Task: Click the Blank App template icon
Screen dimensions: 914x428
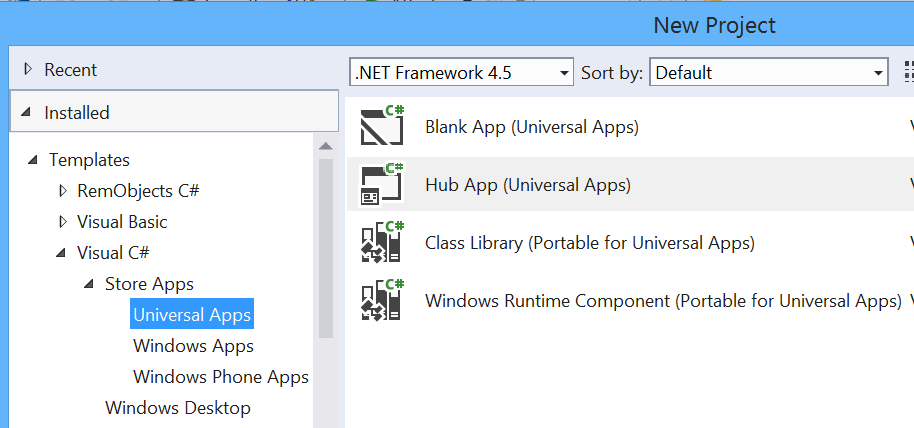Action: point(382,126)
